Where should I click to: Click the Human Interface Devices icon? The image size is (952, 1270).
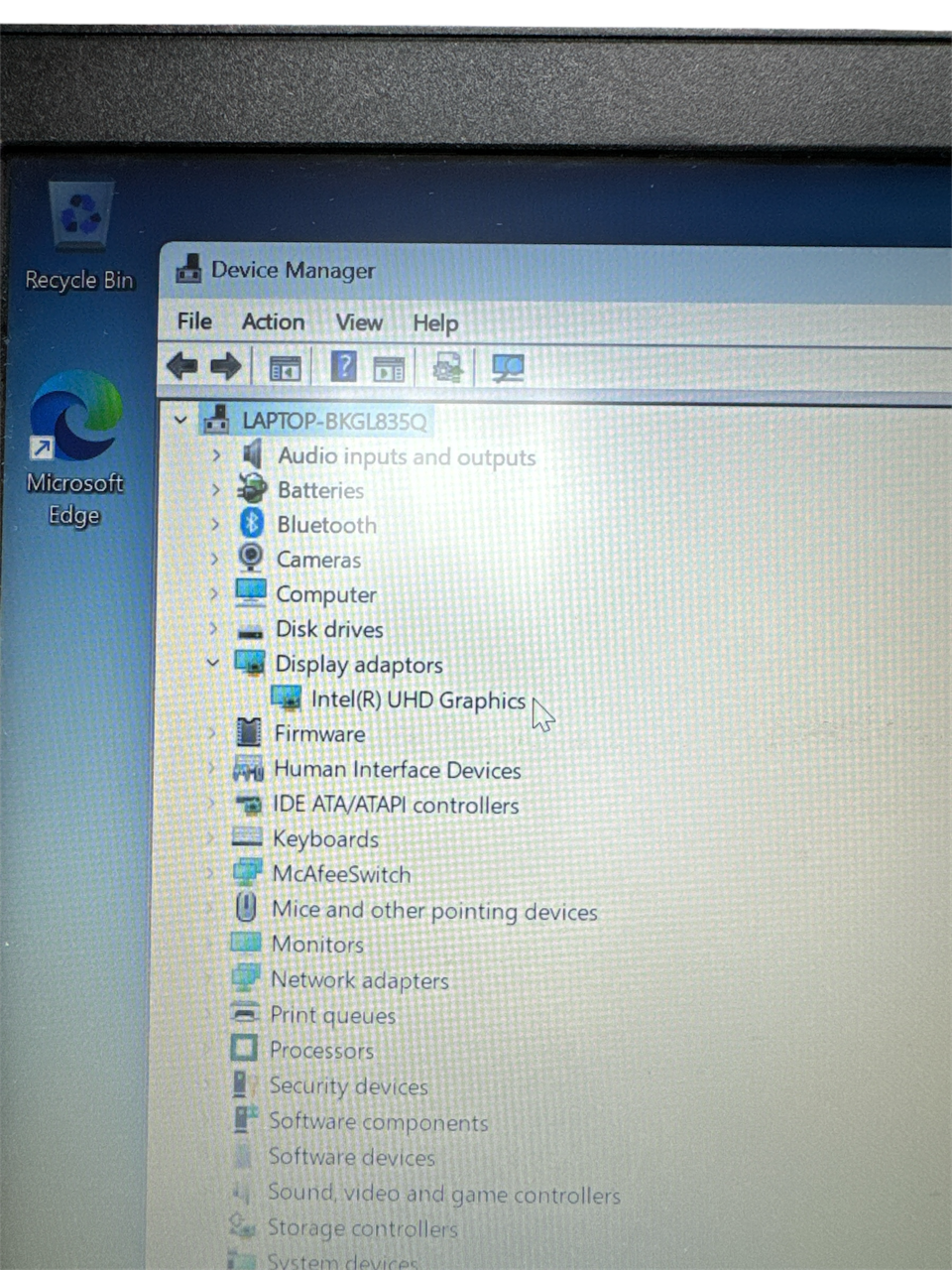click(248, 769)
